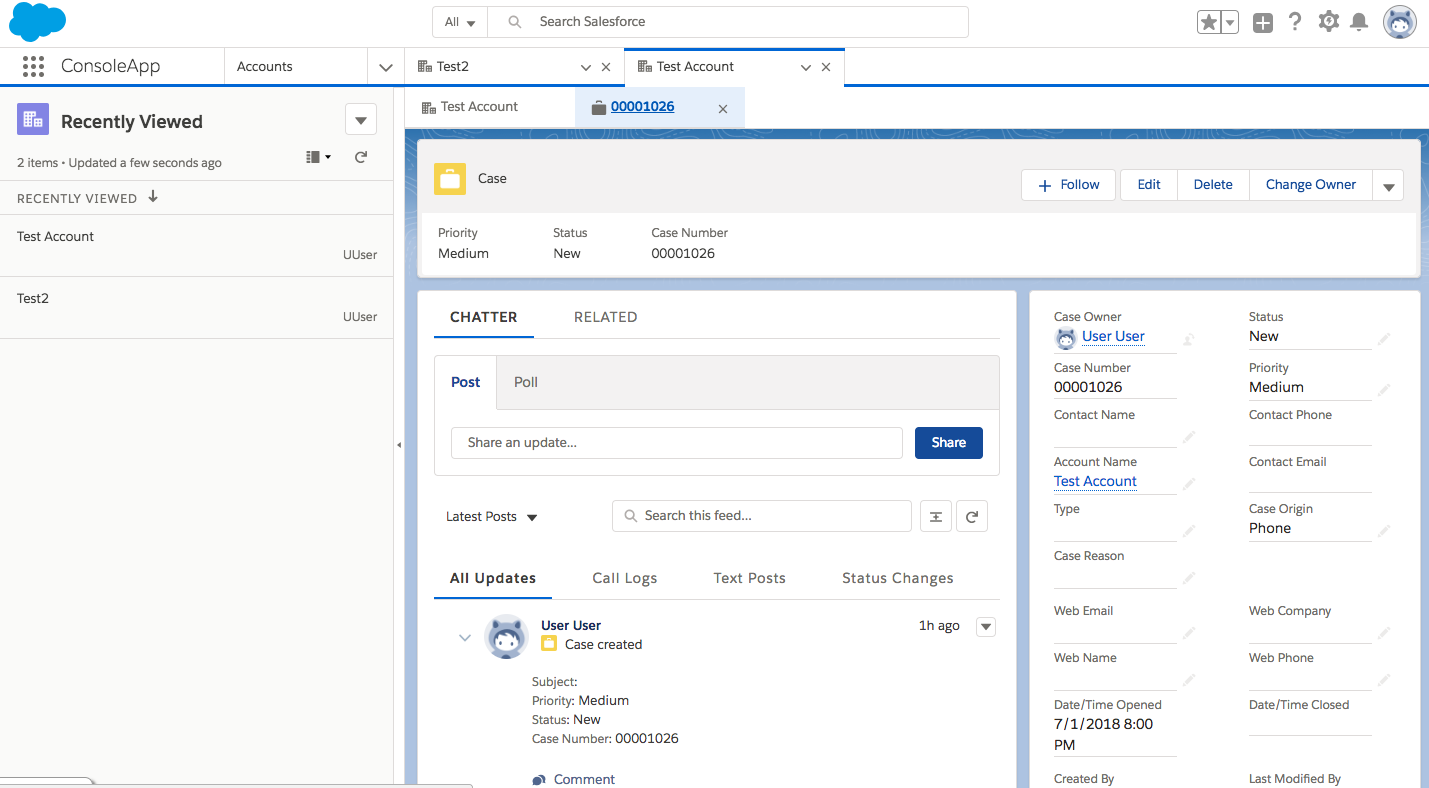Click the yellow Case briefcase icon
Viewport: 1429px width, 788px height.
[450, 179]
